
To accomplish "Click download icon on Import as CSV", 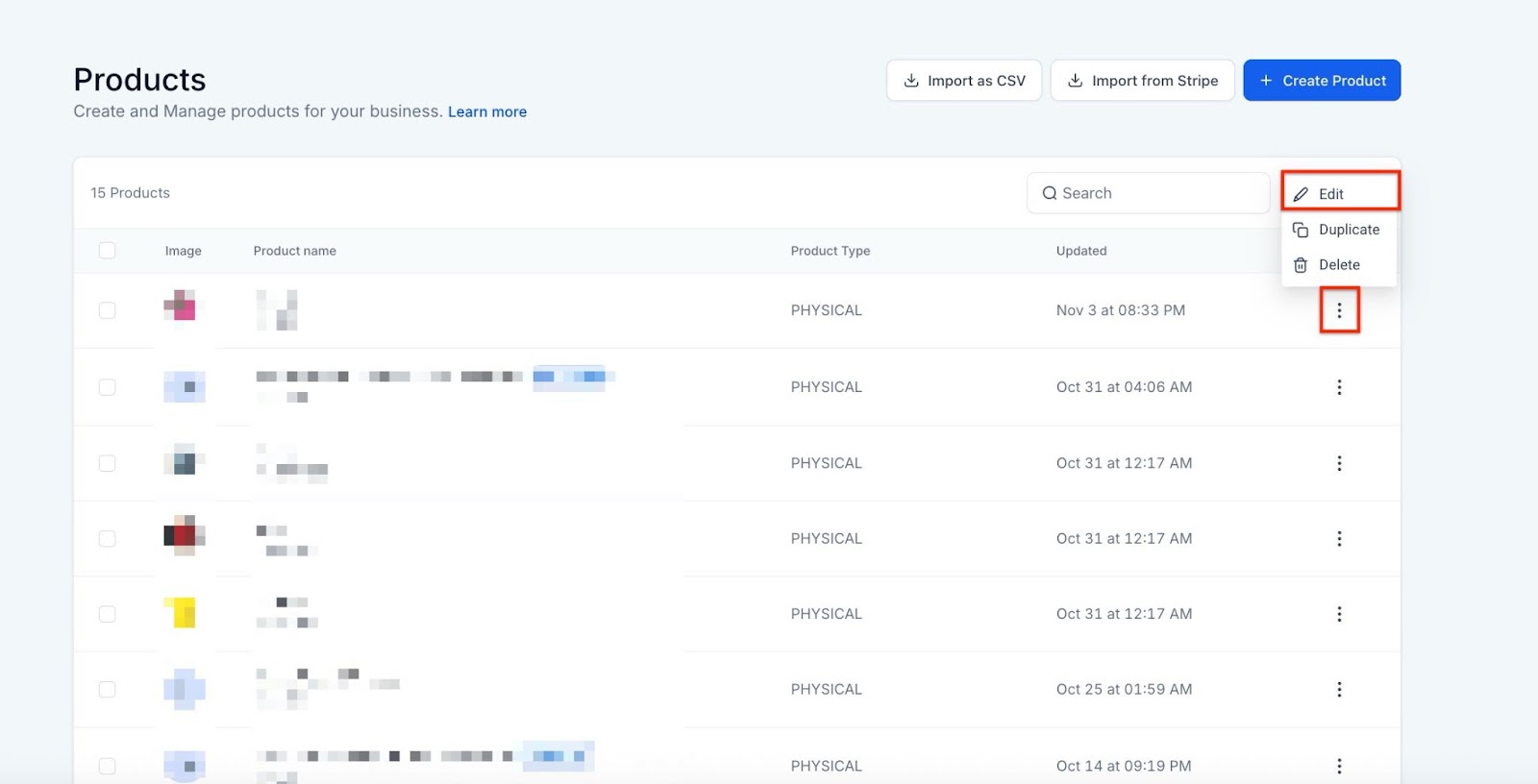I will coord(911,81).
